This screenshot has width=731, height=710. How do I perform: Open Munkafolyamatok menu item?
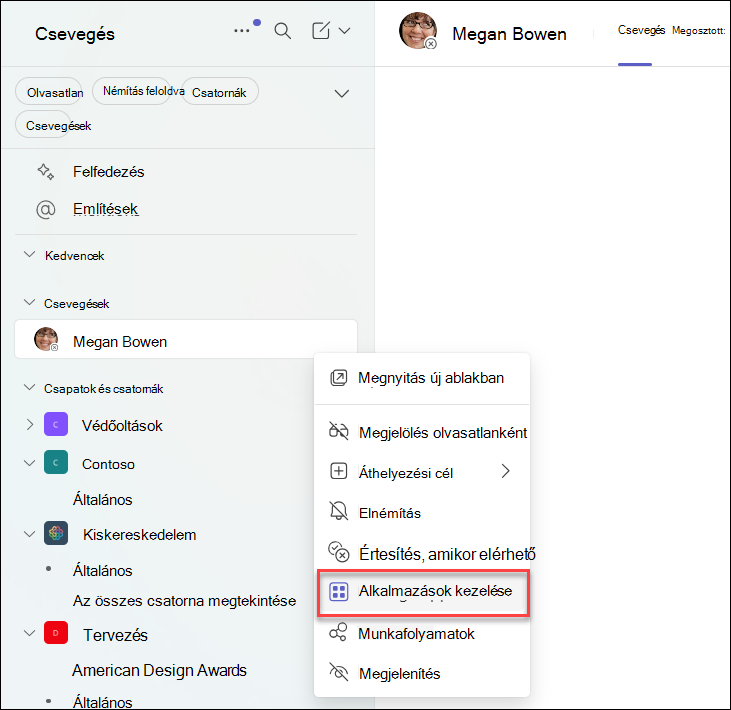(422, 634)
